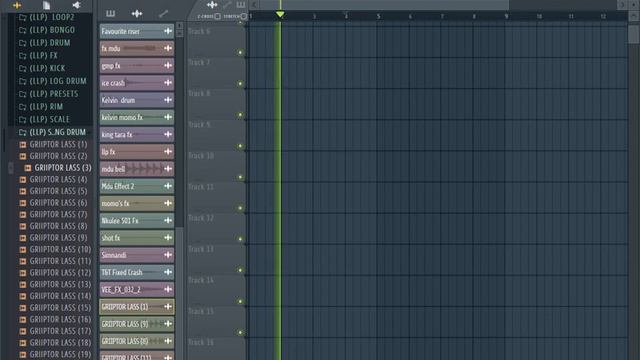The width and height of the screenshot is (640, 360).
Task: Click the file icon beside GRIIPTOR LASS (10)
Action: tap(23, 249)
